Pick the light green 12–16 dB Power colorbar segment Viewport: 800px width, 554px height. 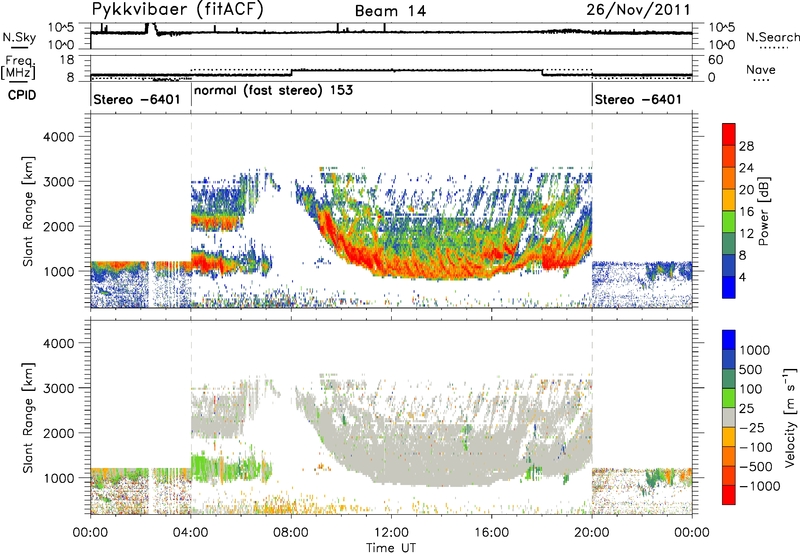click(x=729, y=222)
